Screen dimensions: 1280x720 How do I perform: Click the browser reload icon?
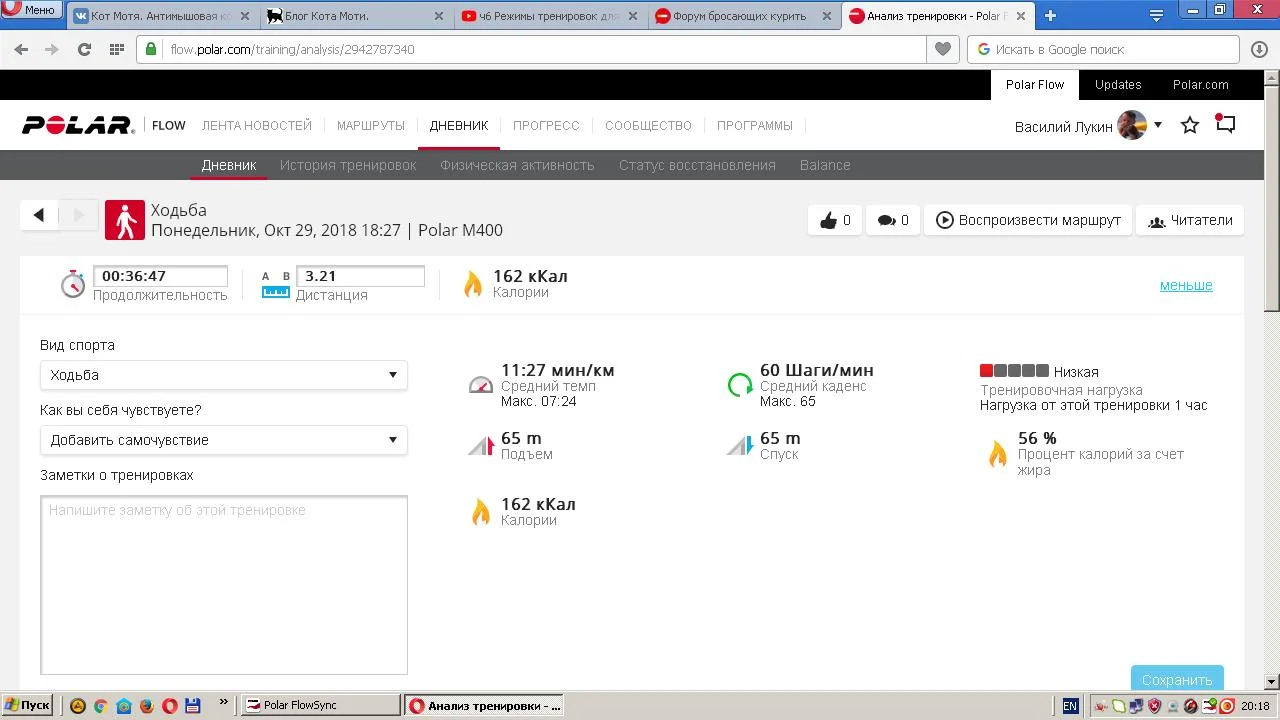coord(84,49)
